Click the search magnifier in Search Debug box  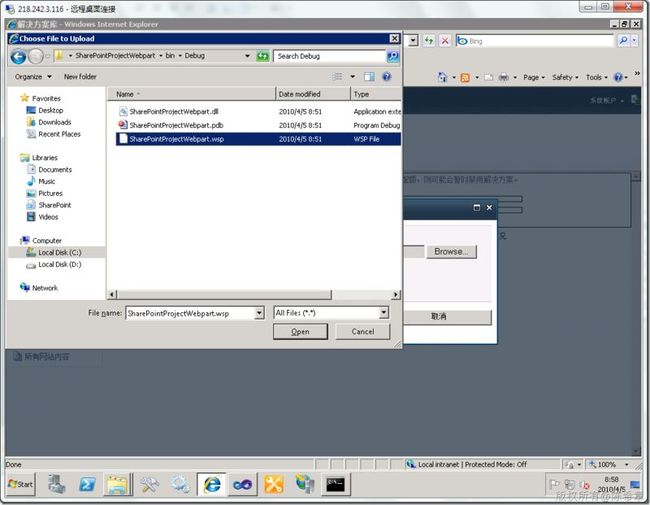click(393, 56)
